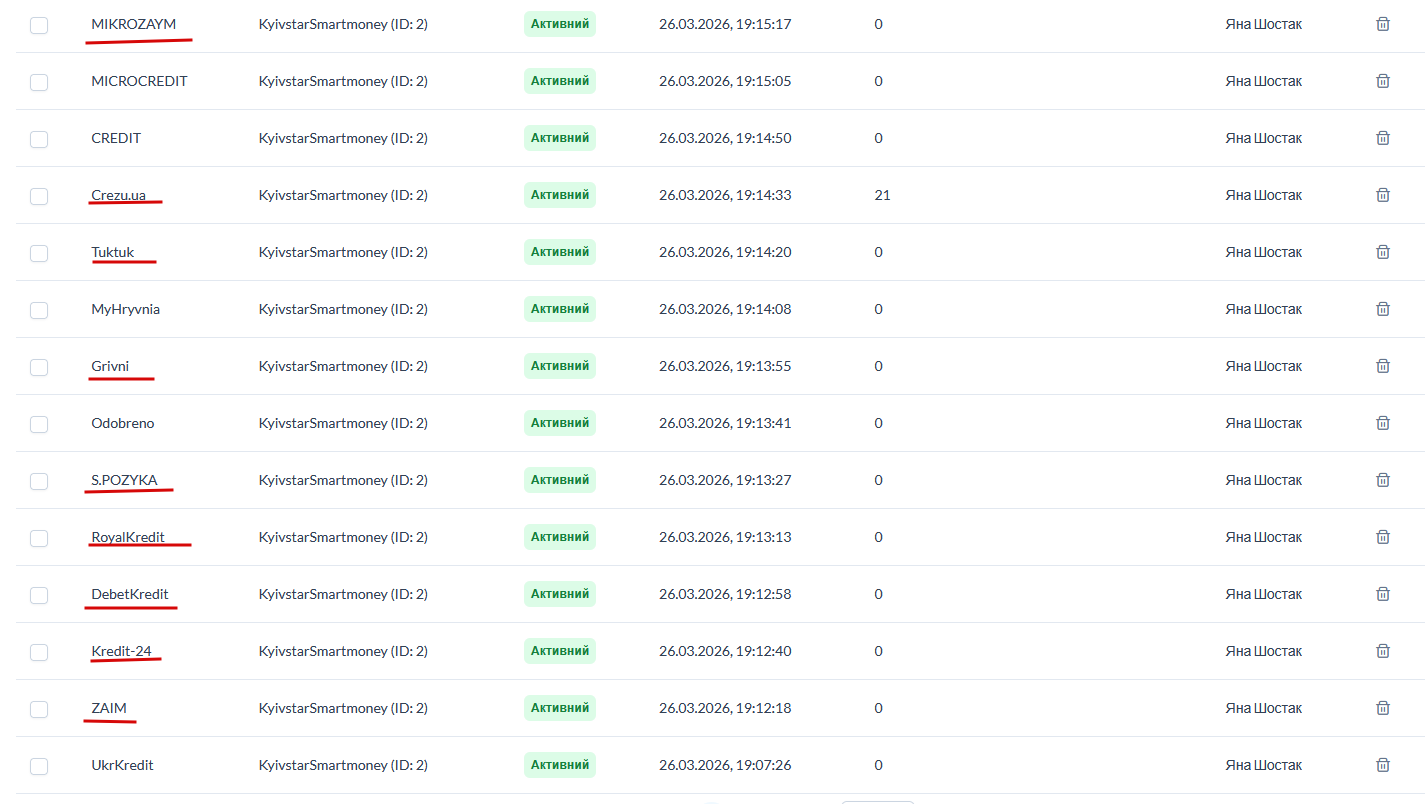Screen dimensions: 1425x804
Task: Click the DebetKredit row trash icon
Action: click(x=1383, y=594)
